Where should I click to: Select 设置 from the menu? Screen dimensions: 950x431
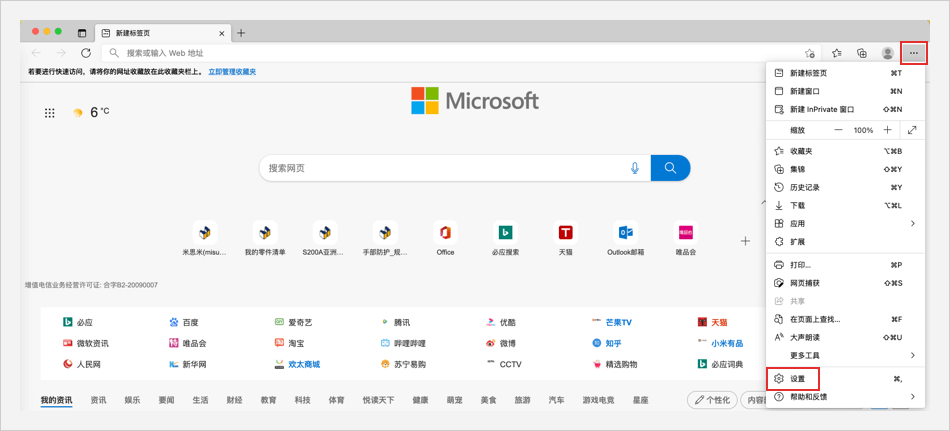pos(797,379)
